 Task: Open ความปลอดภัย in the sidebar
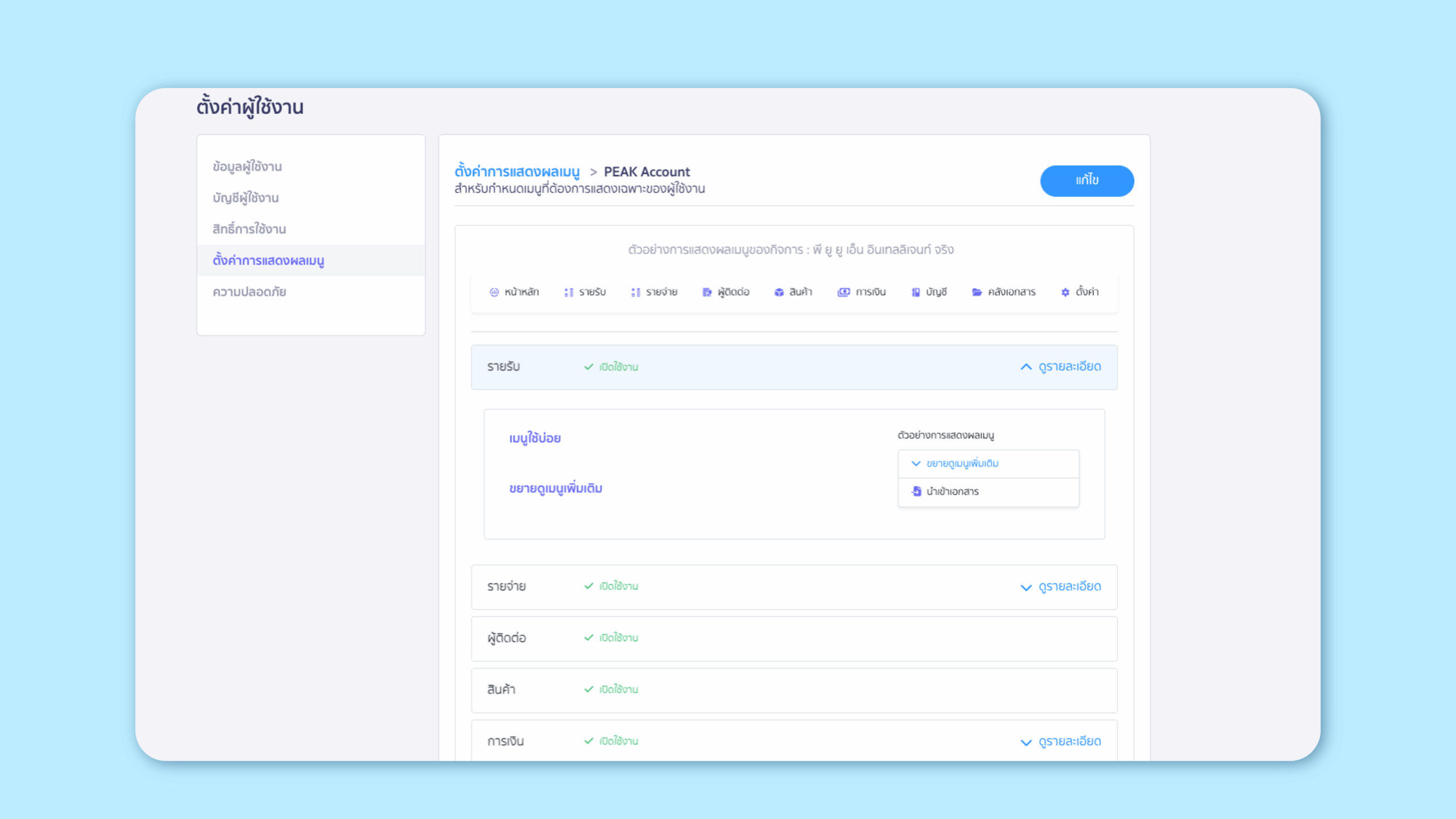pos(249,292)
